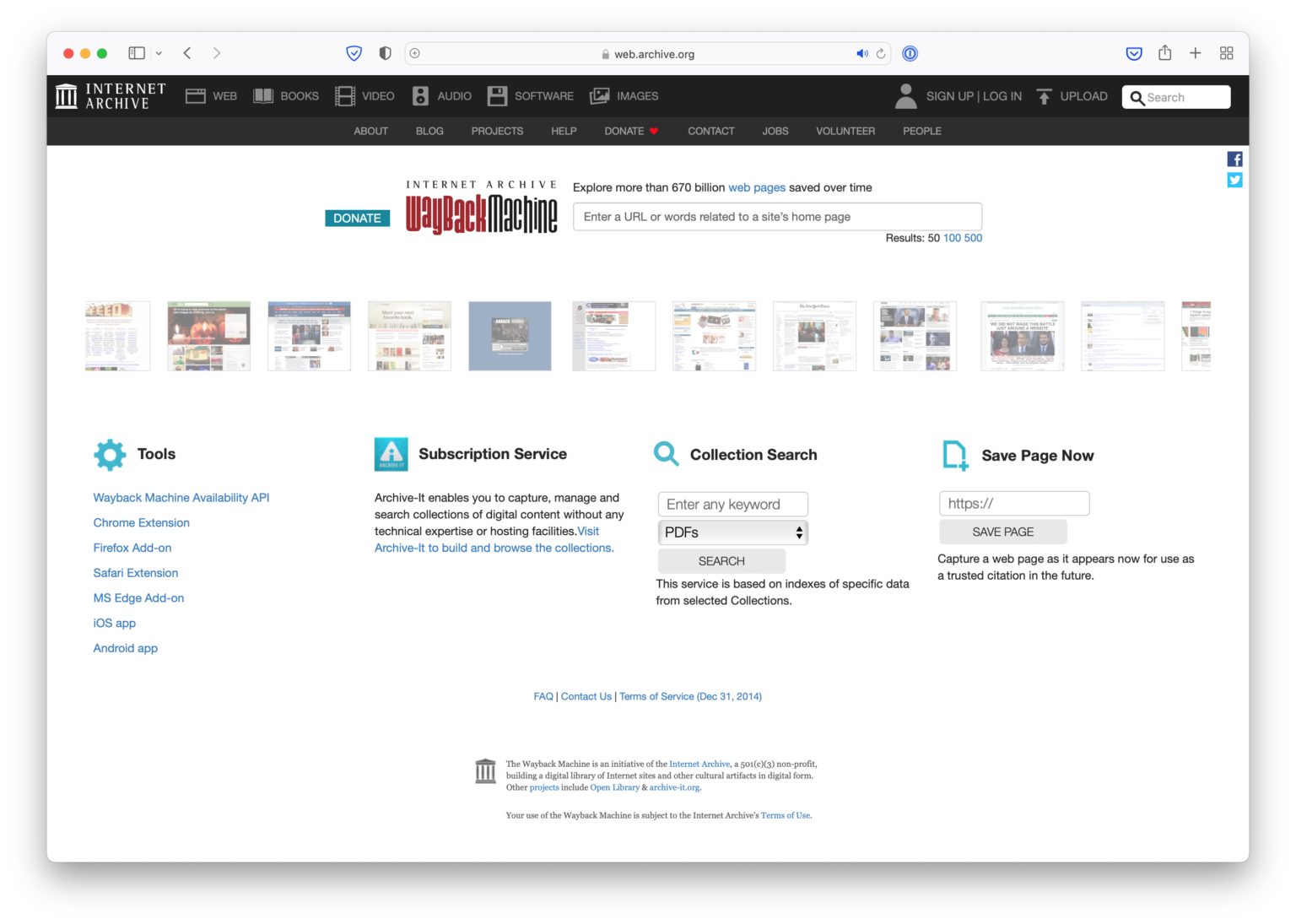Open the BLOG menu item
1296x924 pixels.
tap(429, 131)
